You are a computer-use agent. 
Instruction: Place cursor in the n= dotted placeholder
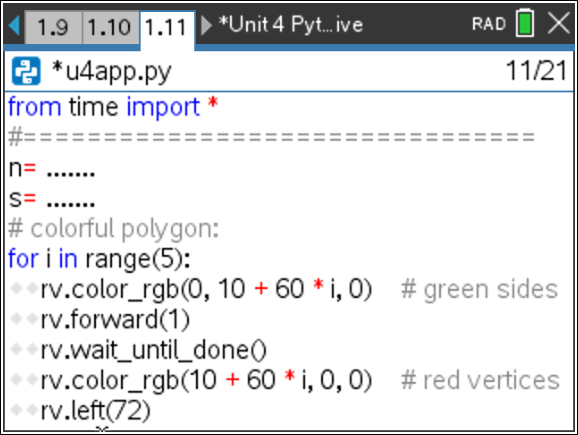tap(71, 172)
